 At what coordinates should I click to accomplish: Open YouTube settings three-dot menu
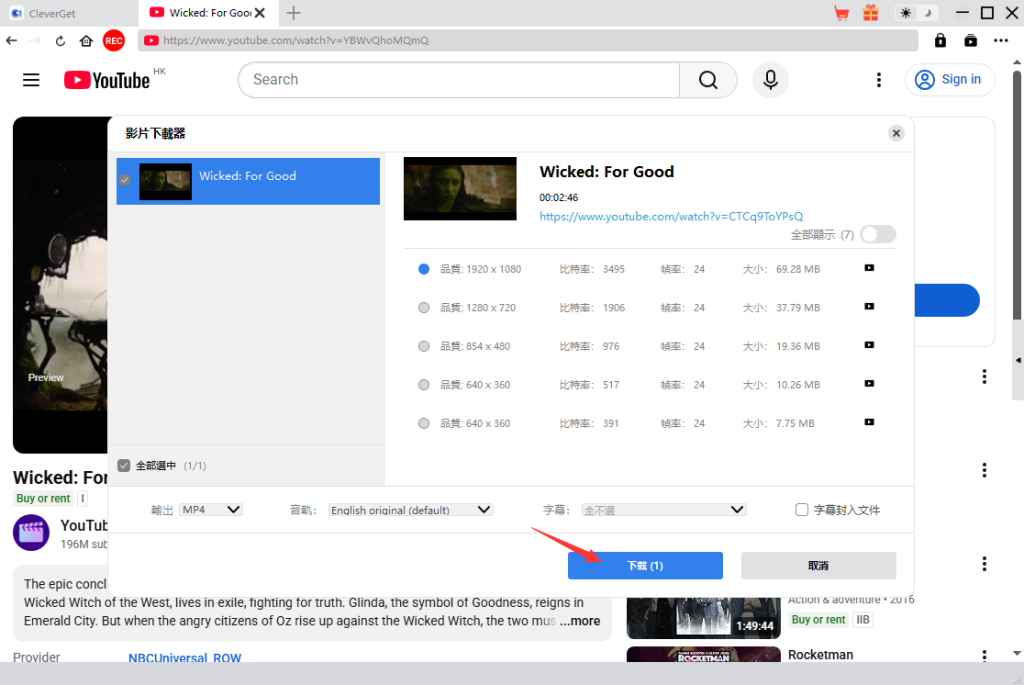click(x=879, y=80)
